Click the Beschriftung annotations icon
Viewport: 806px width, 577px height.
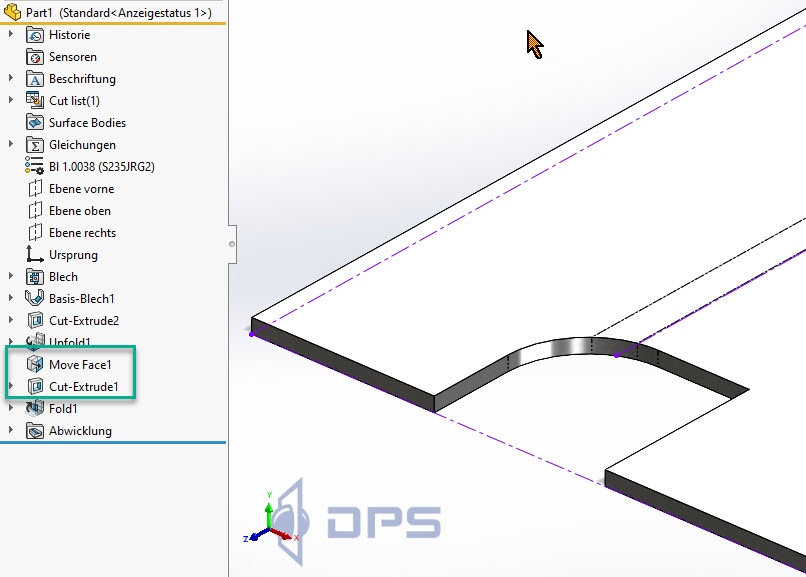pos(35,79)
